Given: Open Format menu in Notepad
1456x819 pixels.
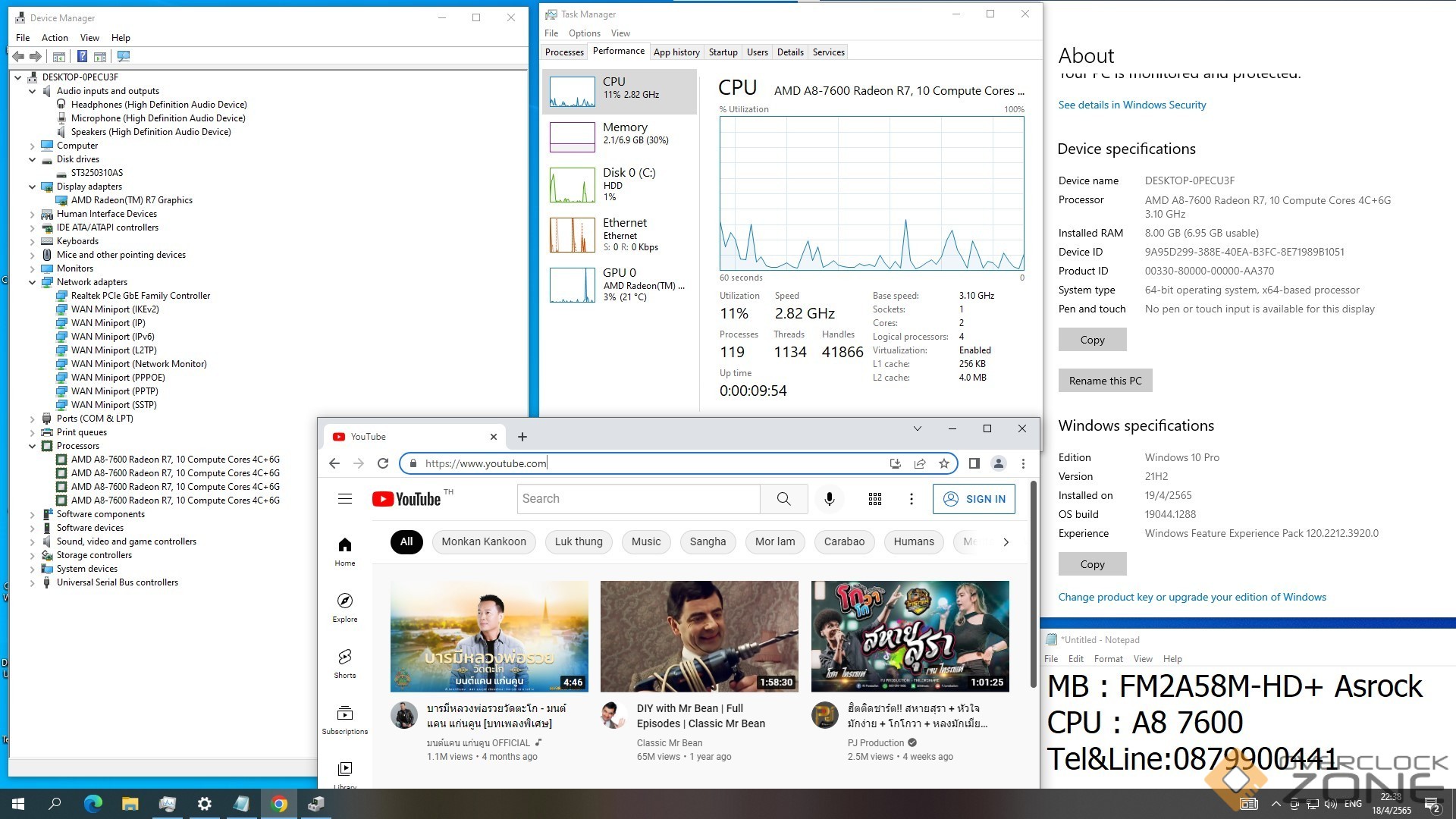Looking at the screenshot, I should click(1108, 659).
